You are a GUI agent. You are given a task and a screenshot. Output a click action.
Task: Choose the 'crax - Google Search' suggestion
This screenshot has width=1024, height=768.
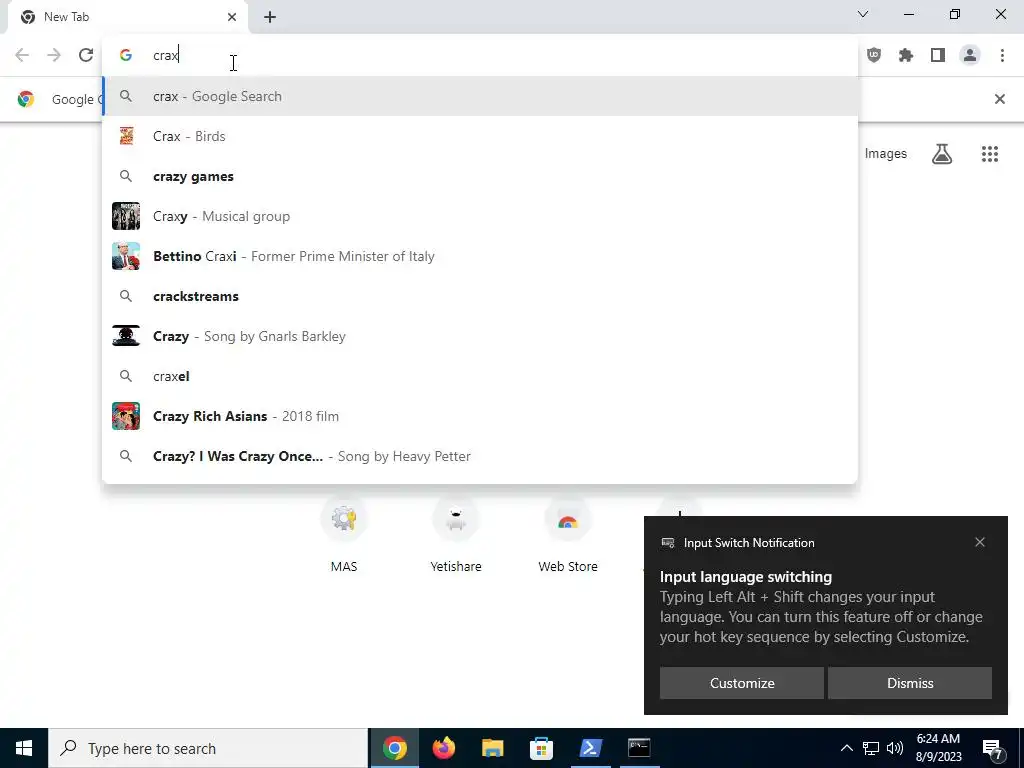coord(480,96)
